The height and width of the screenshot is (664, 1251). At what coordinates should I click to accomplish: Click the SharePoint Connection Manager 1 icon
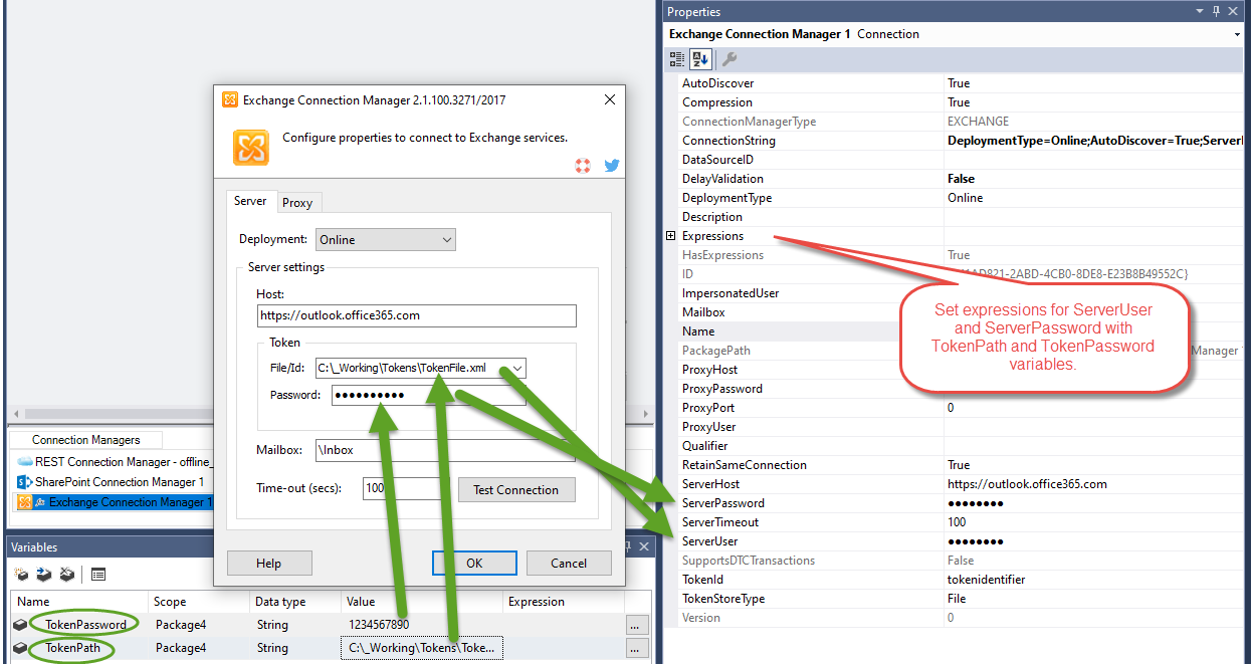tap(25, 482)
